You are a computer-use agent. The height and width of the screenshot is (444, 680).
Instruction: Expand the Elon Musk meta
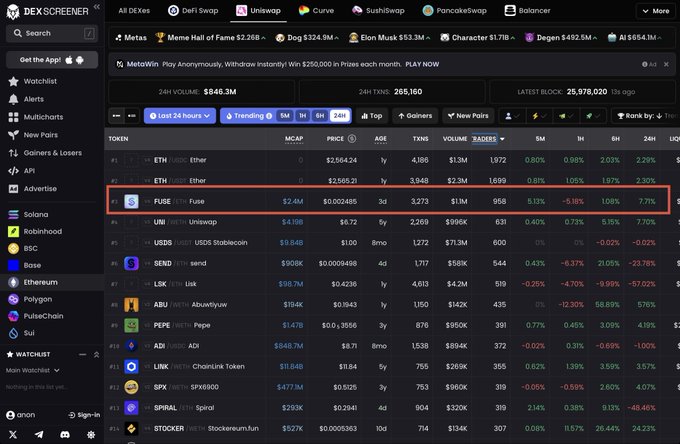coord(390,38)
